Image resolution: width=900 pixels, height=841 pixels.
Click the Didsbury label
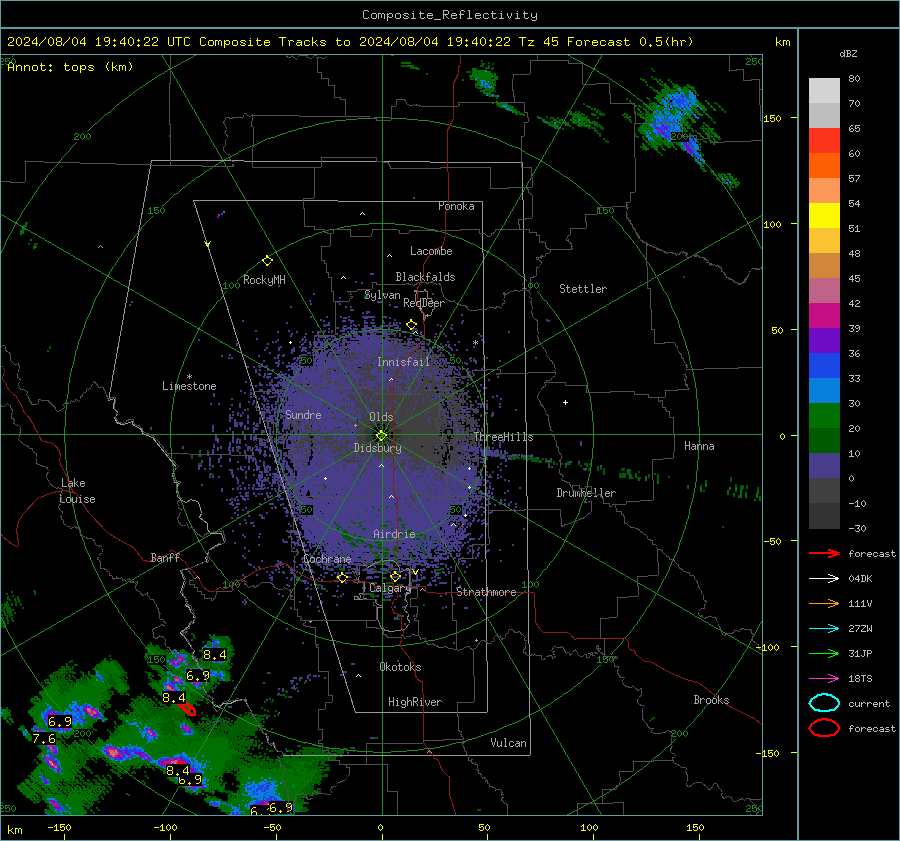[378, 448]
